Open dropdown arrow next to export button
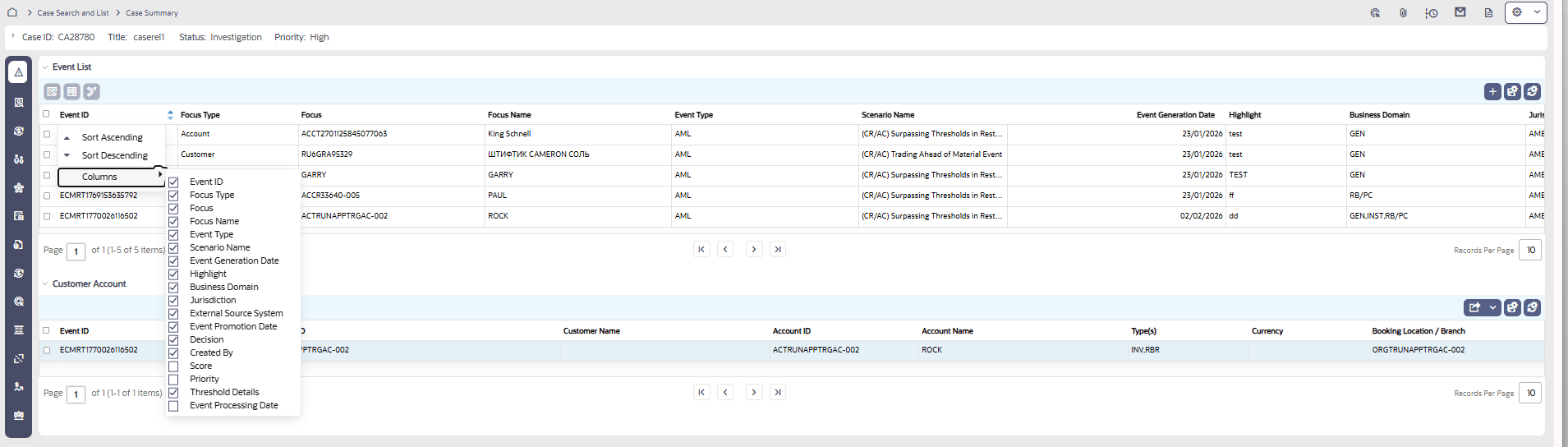Image resolution: width=1568 pixels, height=447 pixels. click(1493, 307)
